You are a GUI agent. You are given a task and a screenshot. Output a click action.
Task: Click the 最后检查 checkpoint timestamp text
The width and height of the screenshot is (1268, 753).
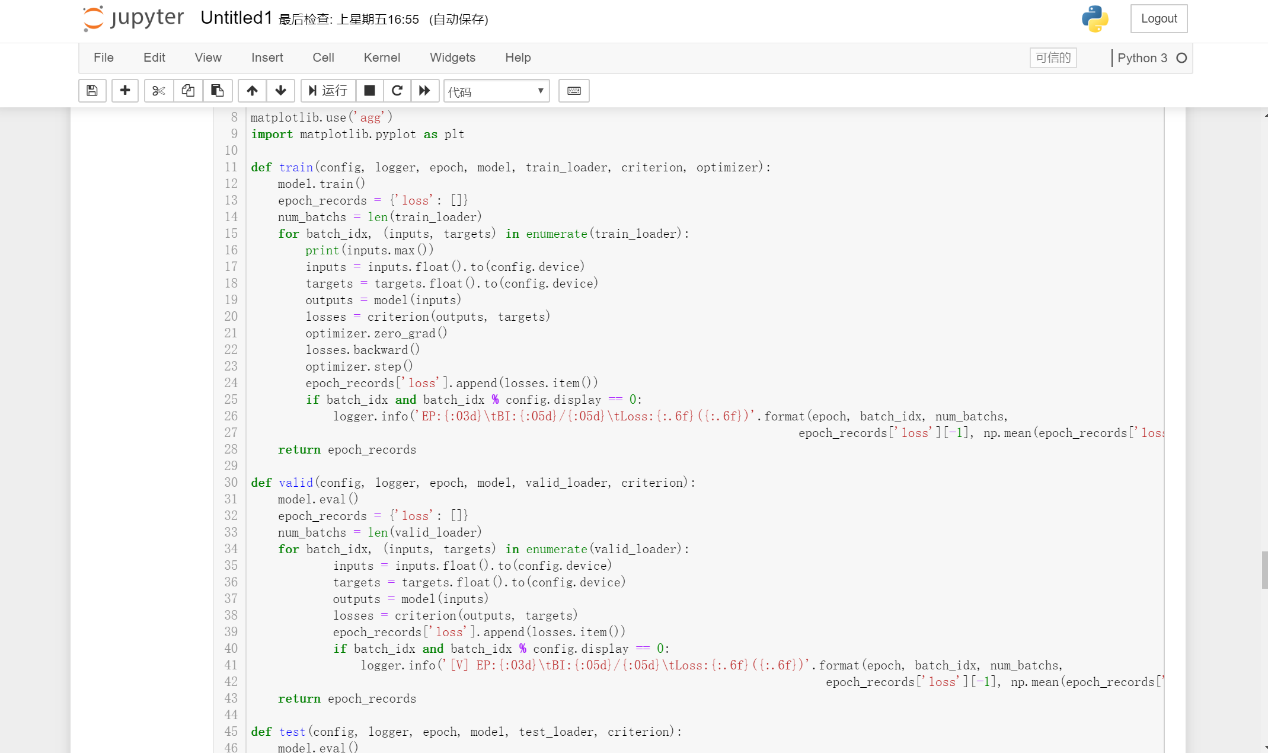coord(349,19)
